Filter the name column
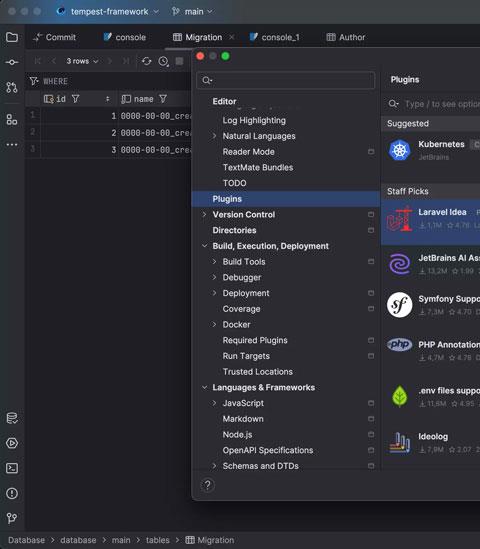Screen dimensions: 480x549 [163, 99]
